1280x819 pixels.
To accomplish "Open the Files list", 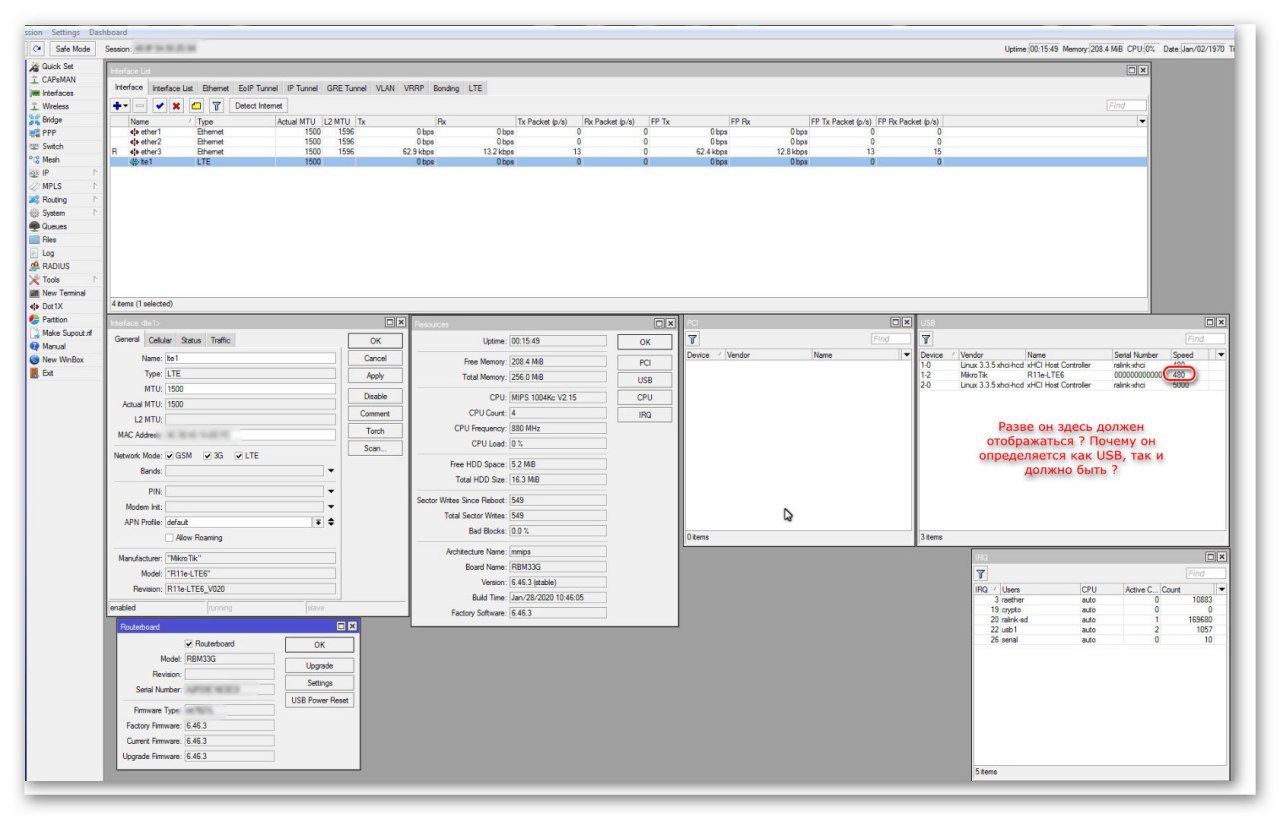I will (x=49, y=239).
